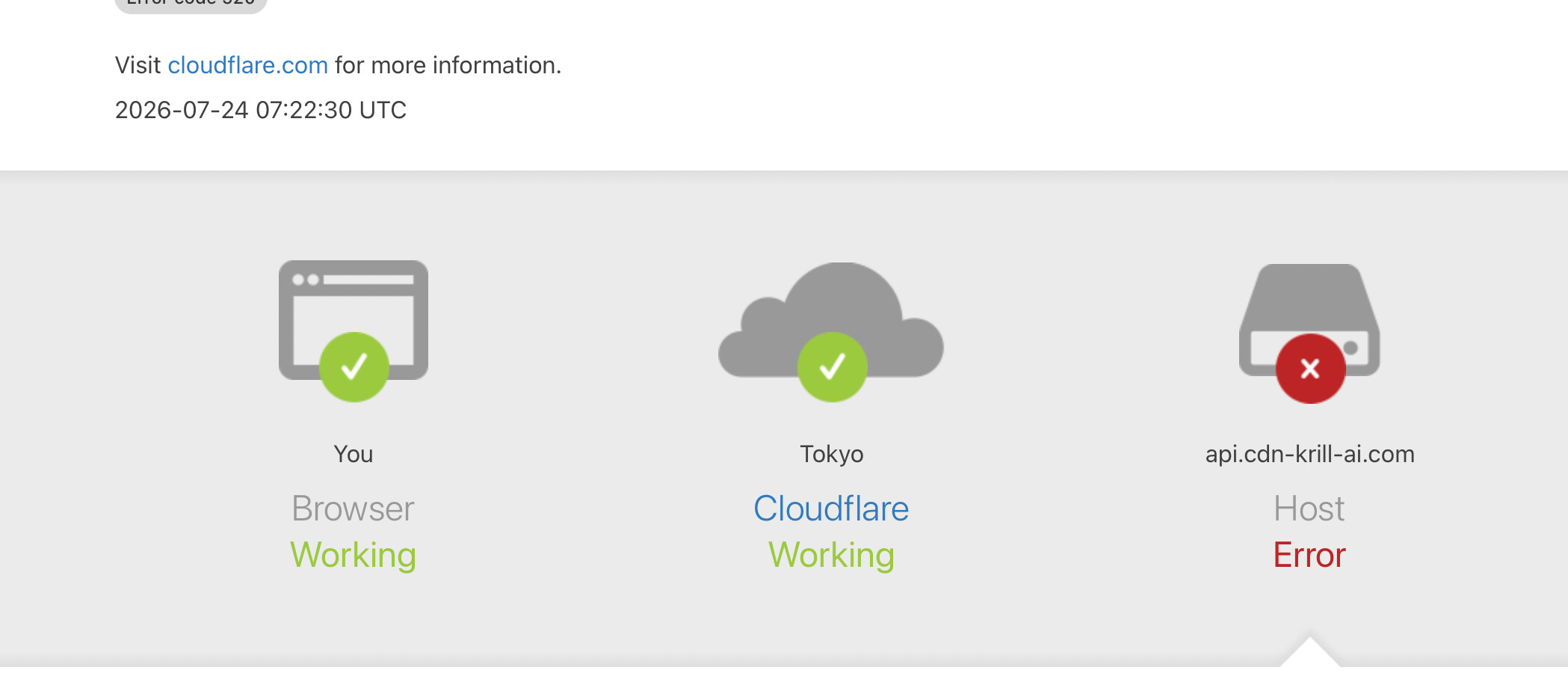The image size is (1568, 685).
Task: Click the server host icon with red X
Action: (x=1309, y=333)
